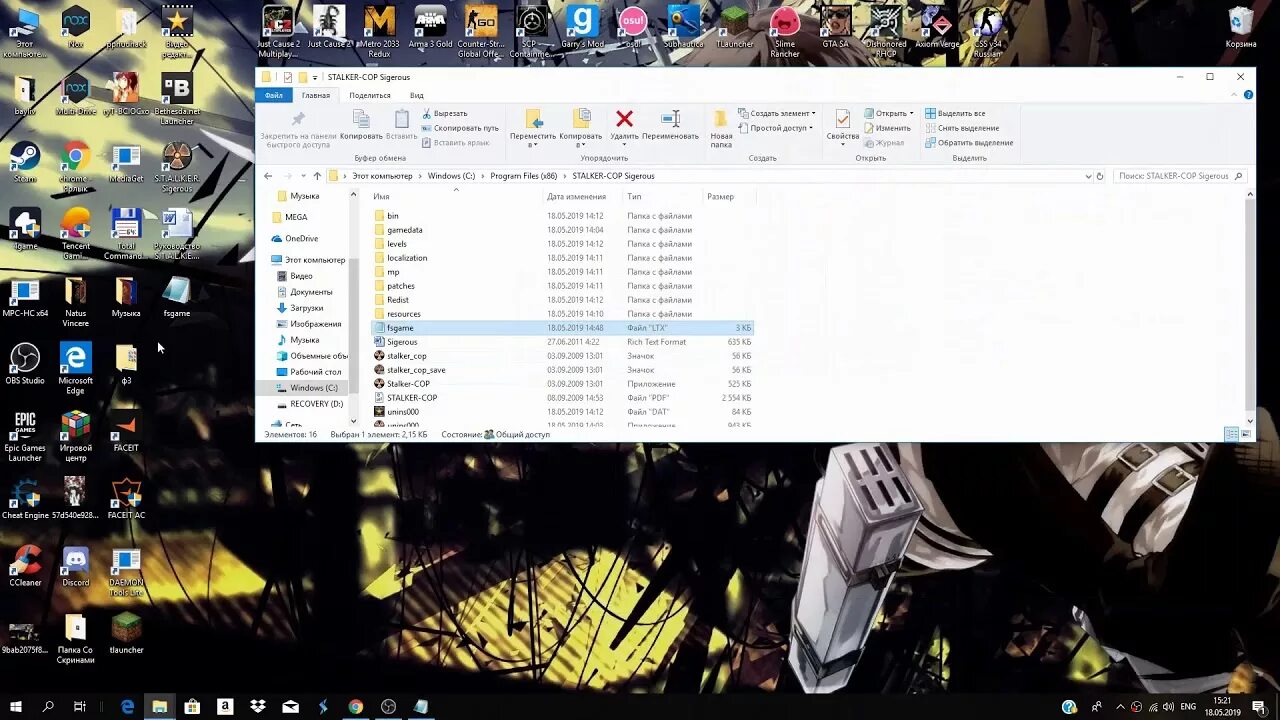Click the Delete (Удалить) red X icon

click(x=625, y=119)
